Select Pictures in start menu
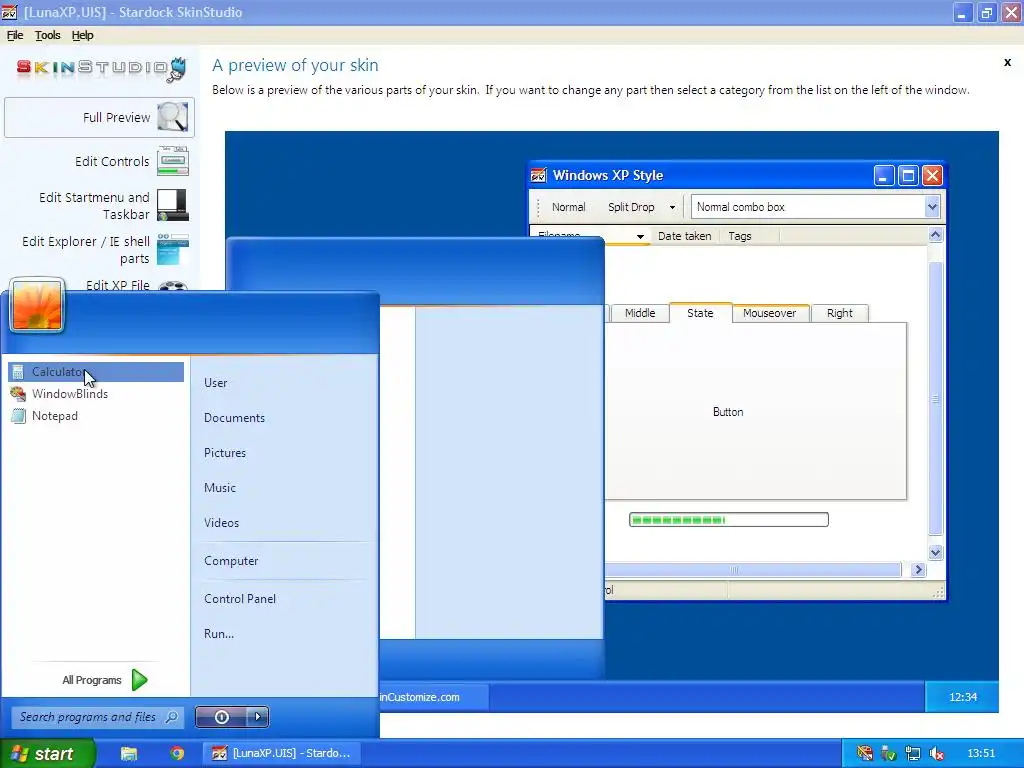Screen dimensions: 1024x768 point(225,453)
